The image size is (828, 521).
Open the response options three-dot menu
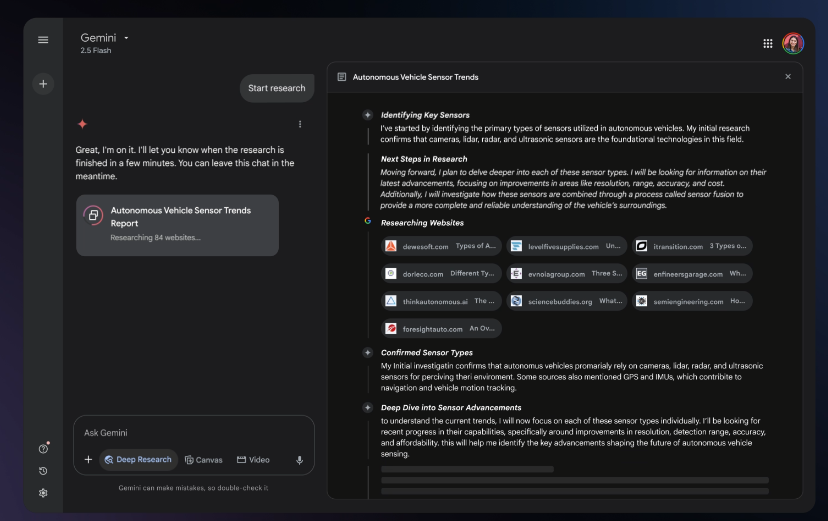tap(300, 124)
